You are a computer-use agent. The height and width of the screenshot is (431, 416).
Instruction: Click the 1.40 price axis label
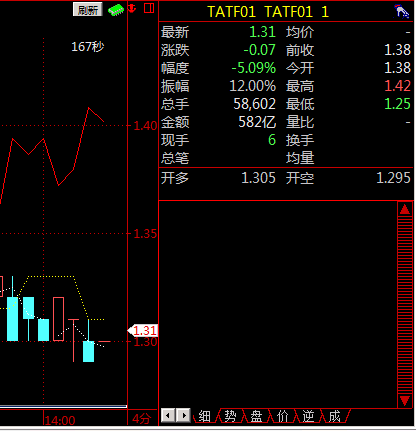145,126
